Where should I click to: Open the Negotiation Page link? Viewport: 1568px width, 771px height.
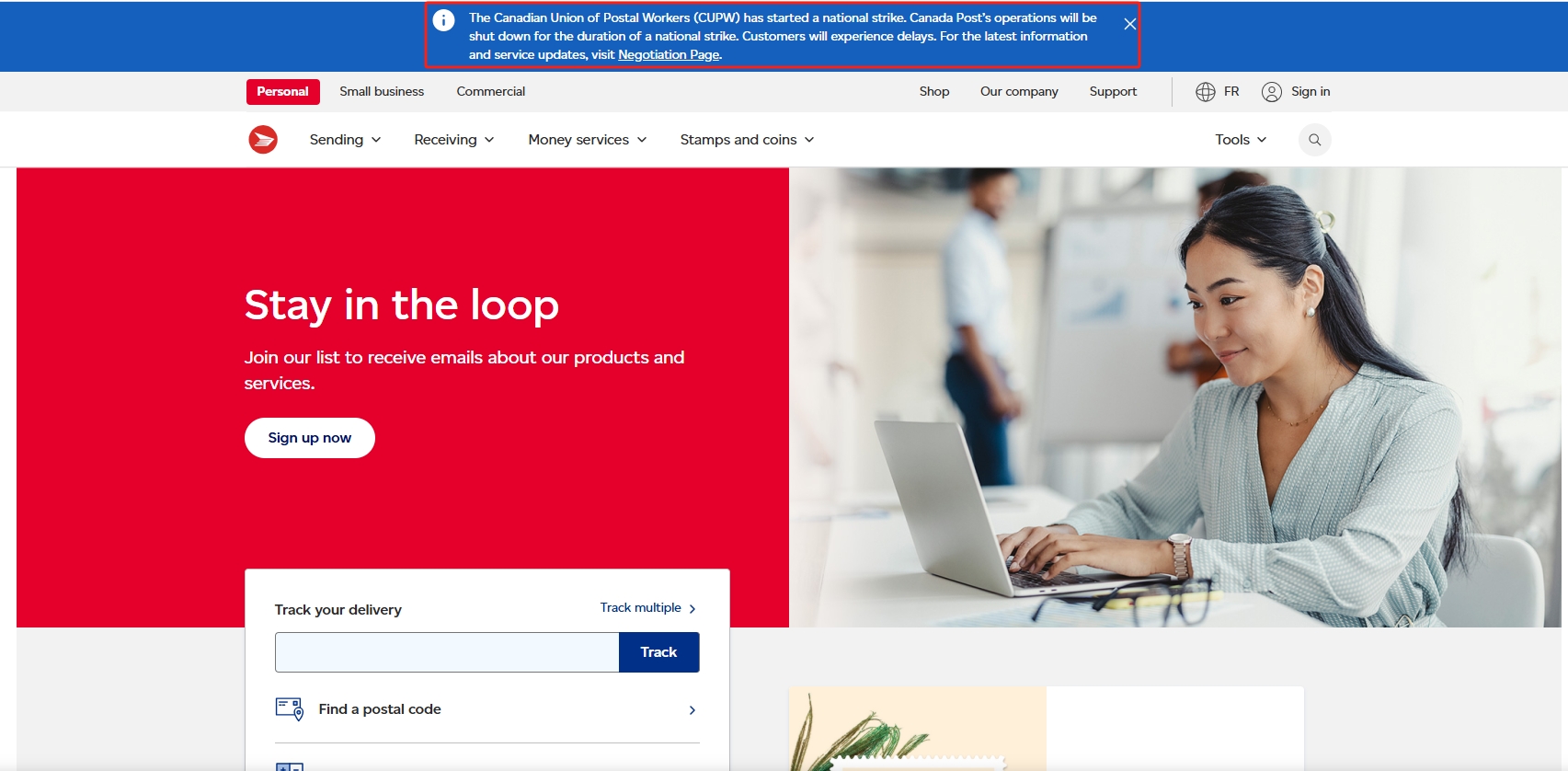coord(669,55)
